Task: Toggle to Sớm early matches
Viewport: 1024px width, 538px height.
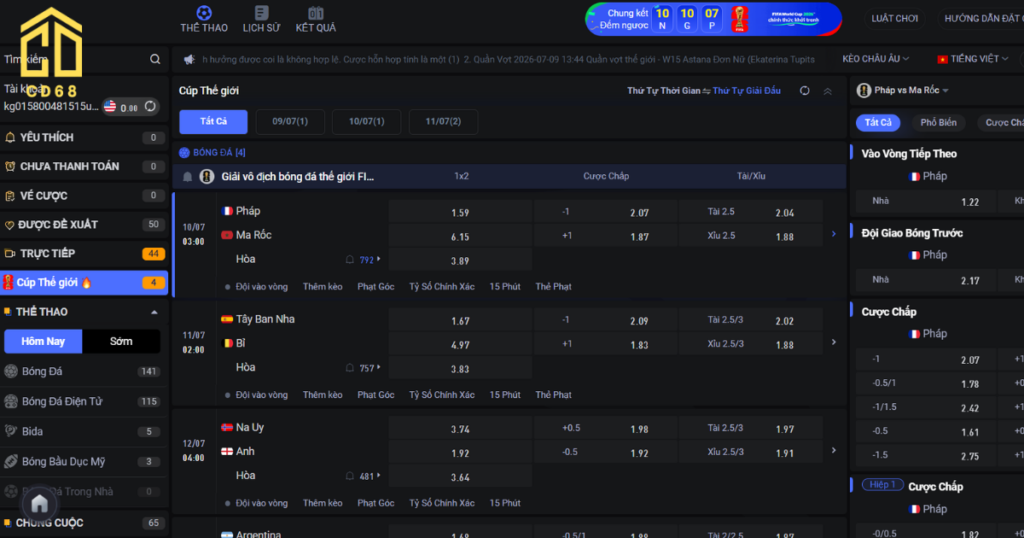Action: 121,341
